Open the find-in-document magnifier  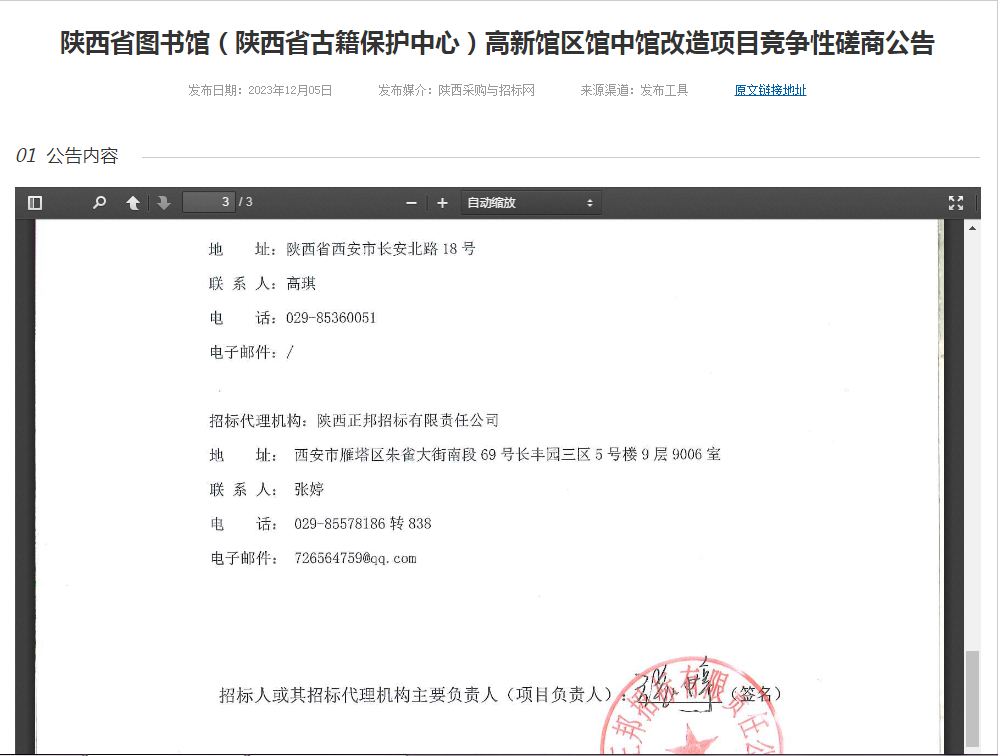pyautogui.click(x=99, y=203)
